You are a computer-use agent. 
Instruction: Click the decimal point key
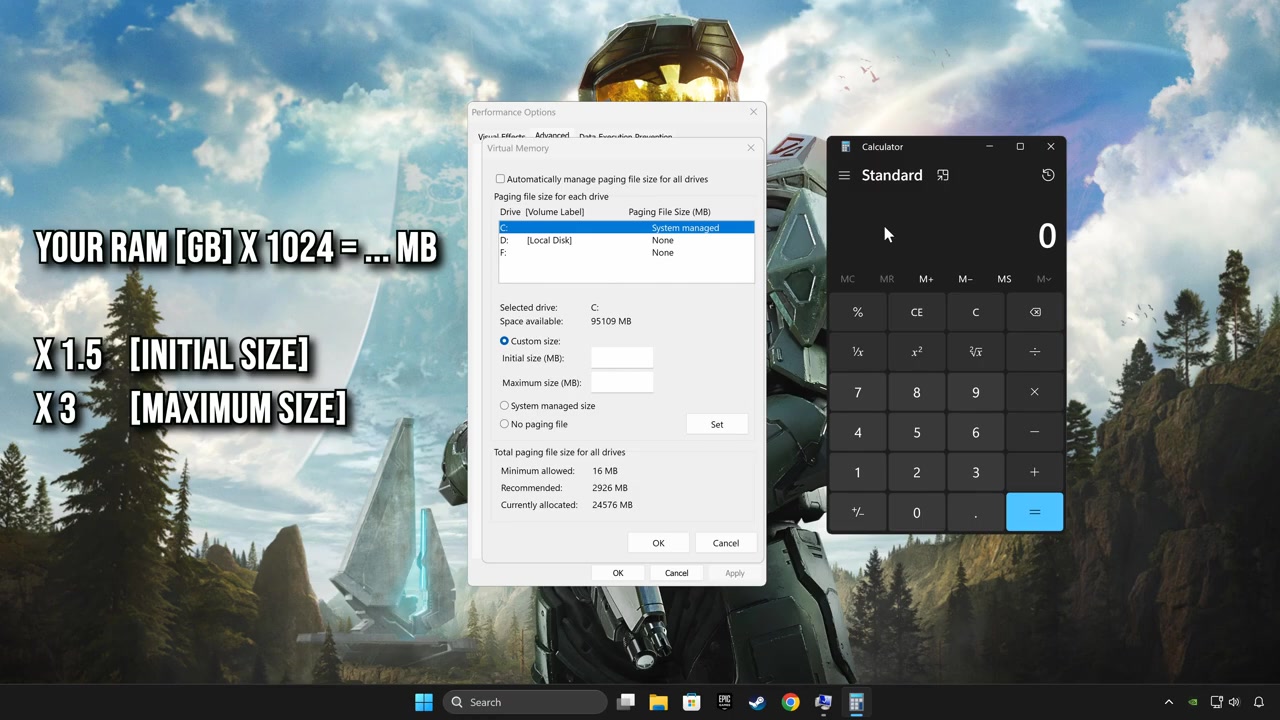[976, 512]
